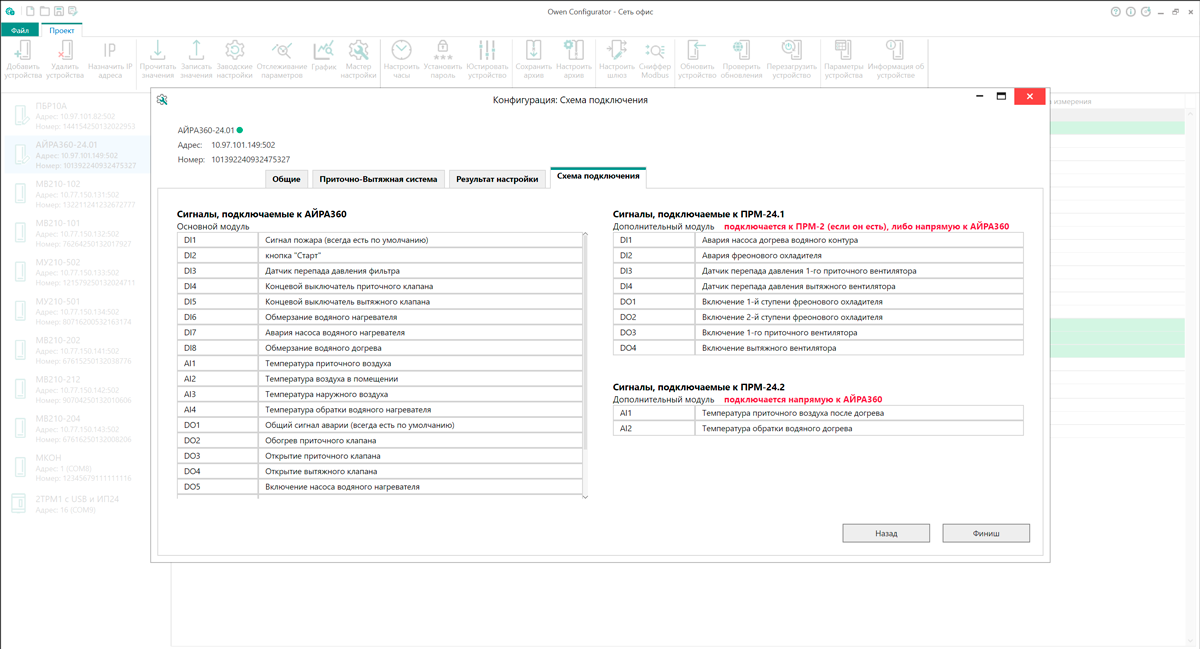
Task: Click the signals table scrollbar down arrow
Action: point(585,495)
